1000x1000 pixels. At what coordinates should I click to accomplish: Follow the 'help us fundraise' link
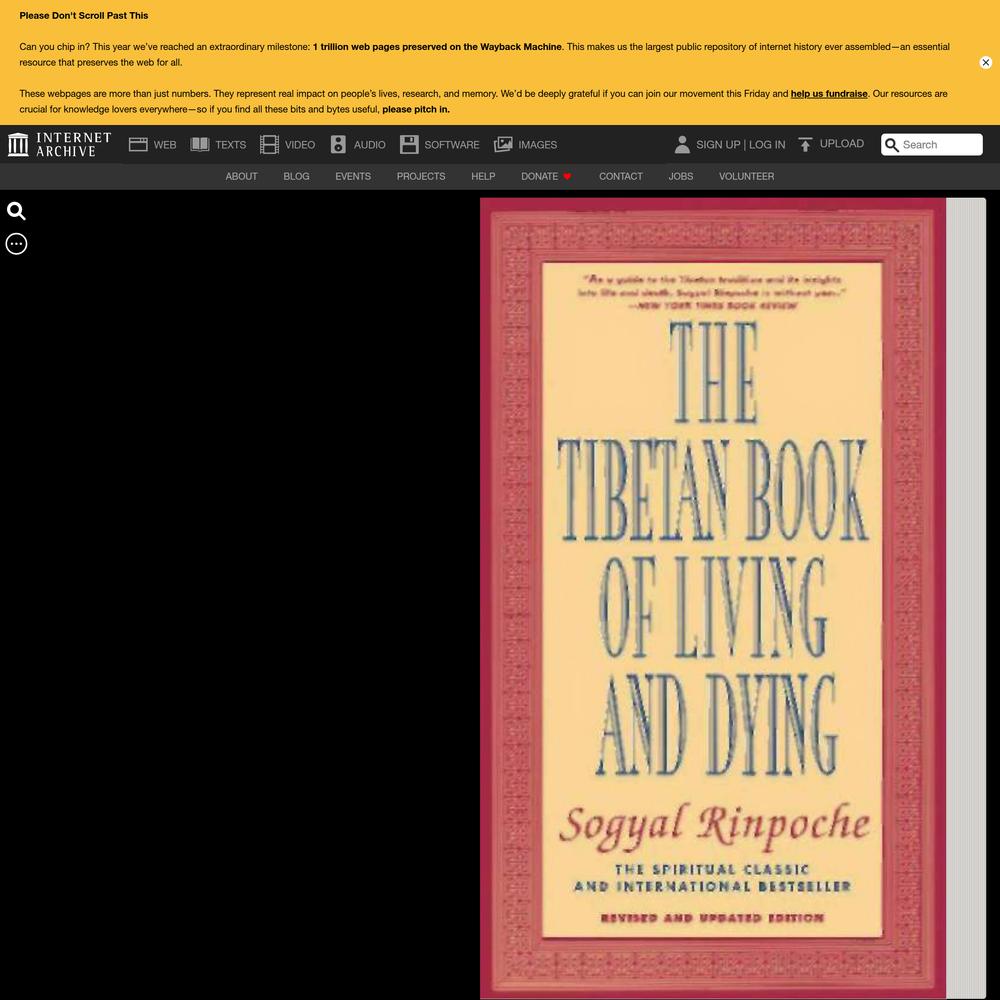coord(829,94)
